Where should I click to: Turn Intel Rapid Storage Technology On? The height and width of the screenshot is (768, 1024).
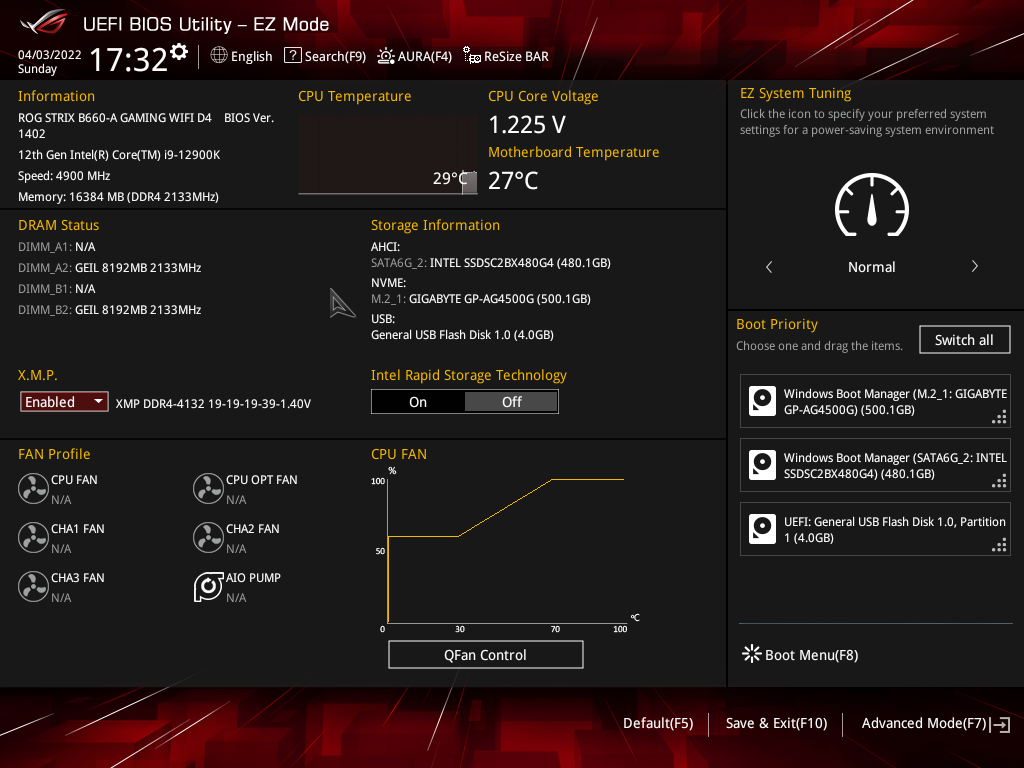(x=418, y=402)
